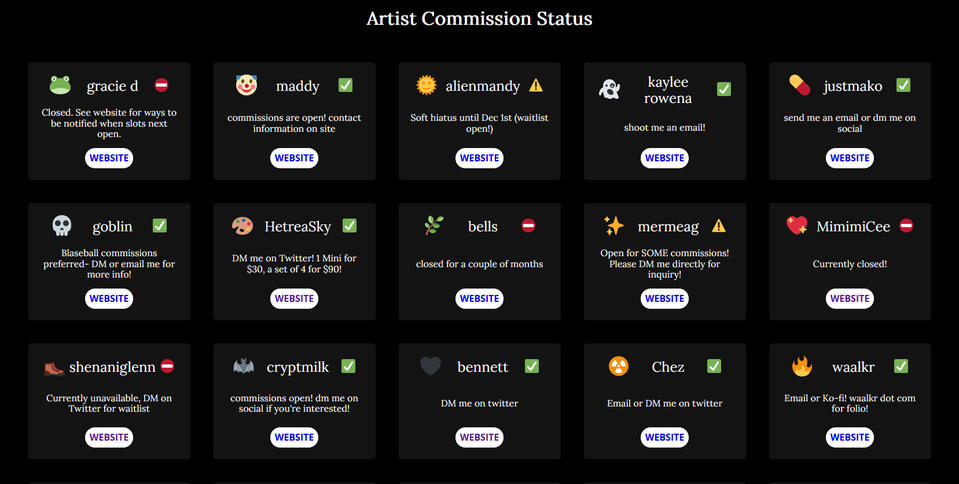Click the Artist Commission Status heading
Image resolution: width=959 pixels, height=484 pixels.
coord(479,19)
